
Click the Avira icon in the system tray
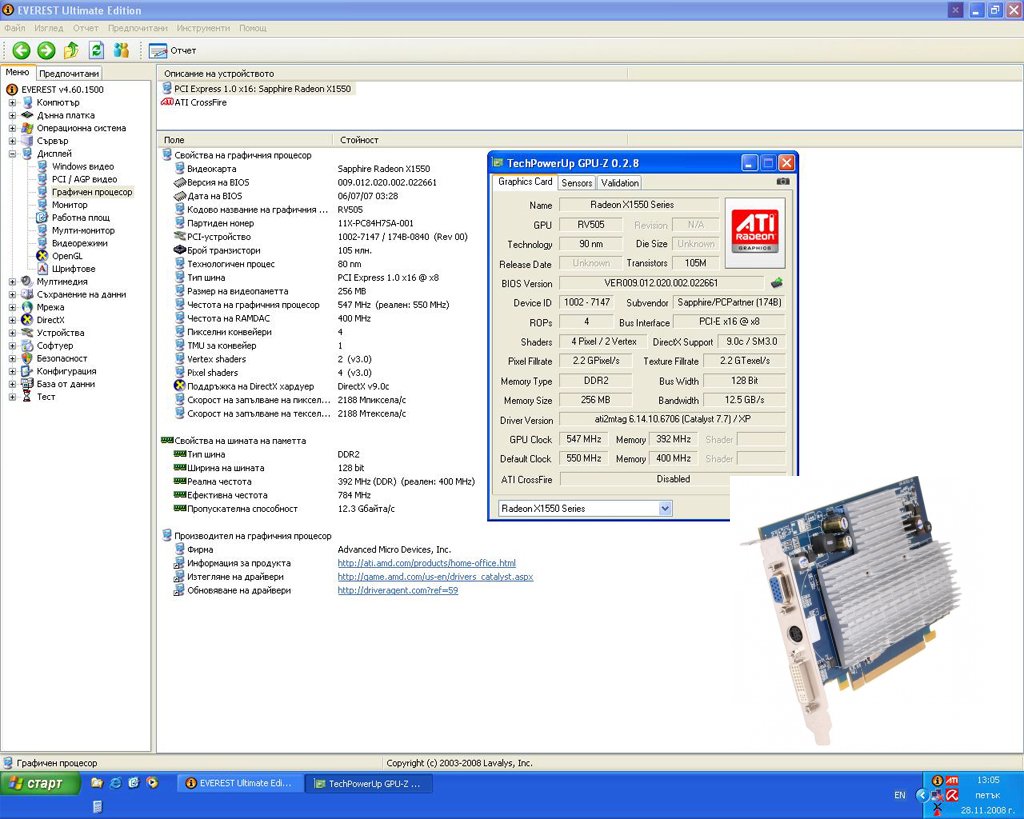pos(951,795)
